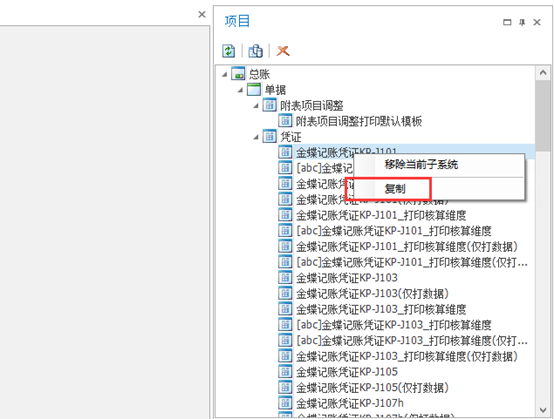The width and height of the screenshot is (554, 419).
Task: Click the 单据 folder icon
Action: [254, 89]
